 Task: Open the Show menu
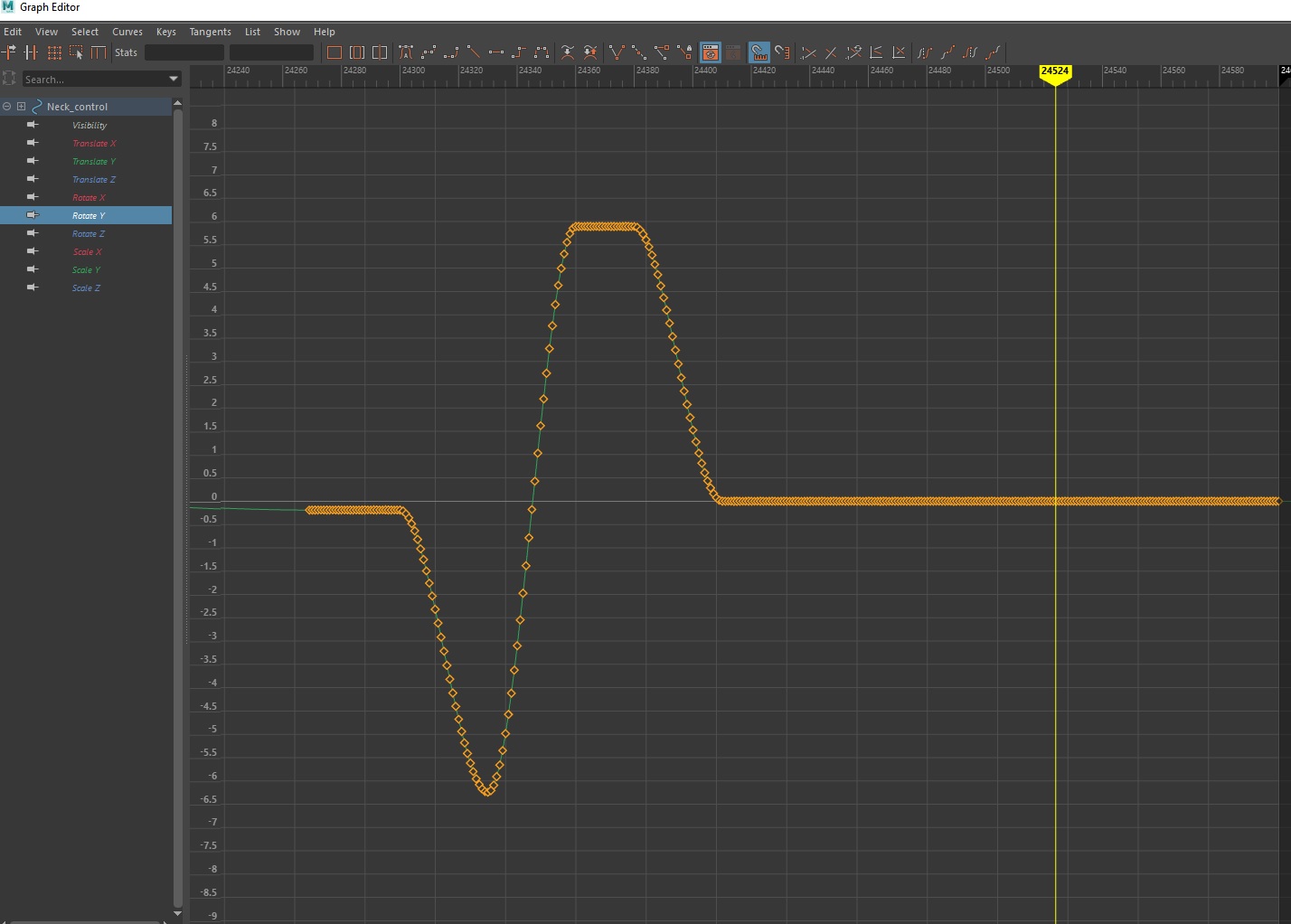click(287, 32)
